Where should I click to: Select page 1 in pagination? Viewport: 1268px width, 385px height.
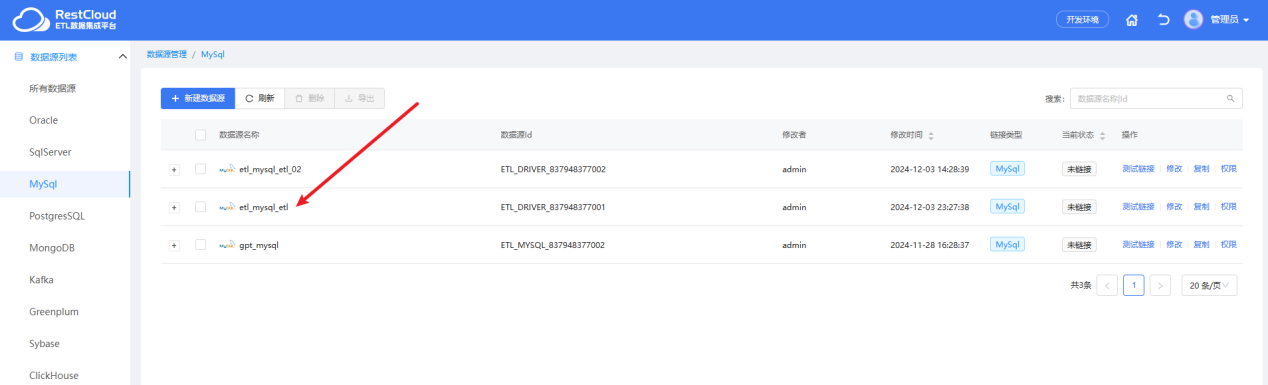click(1134, 286)
